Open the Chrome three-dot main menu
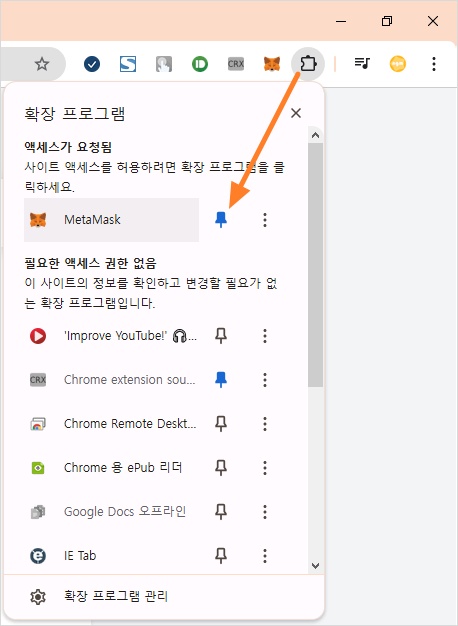 pyautogui.click(x=434, y=64)
